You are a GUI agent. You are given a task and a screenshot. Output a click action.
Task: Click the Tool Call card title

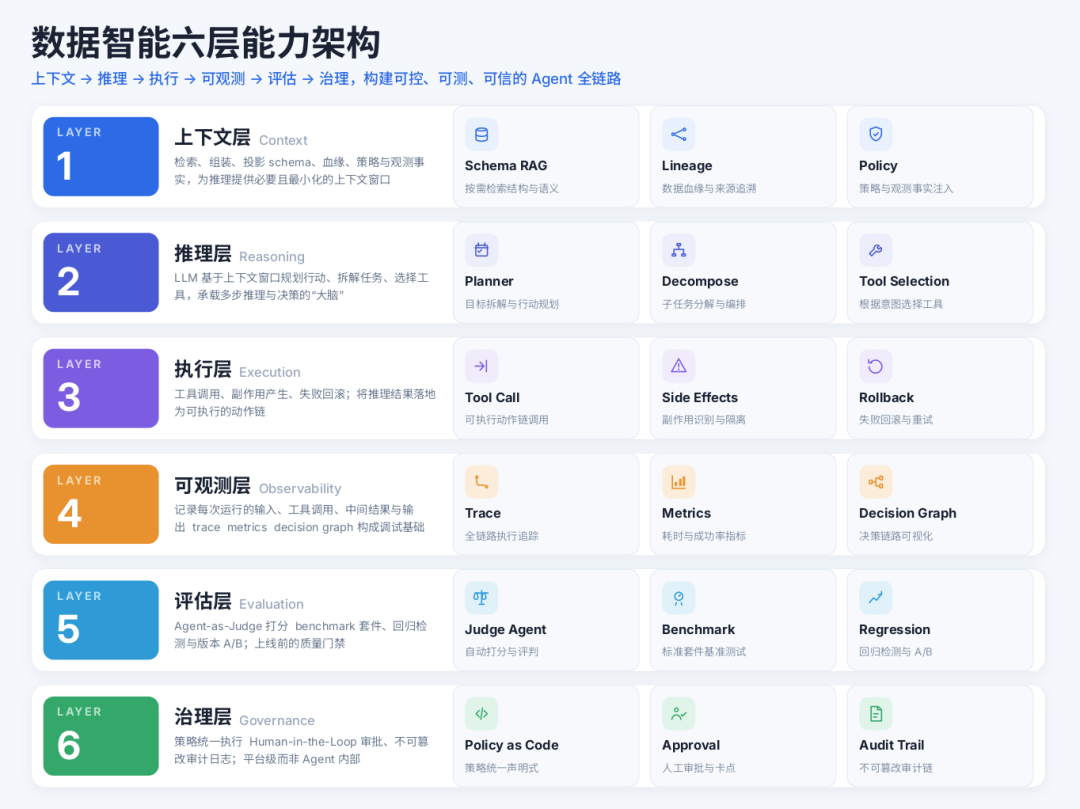point(492,397)
